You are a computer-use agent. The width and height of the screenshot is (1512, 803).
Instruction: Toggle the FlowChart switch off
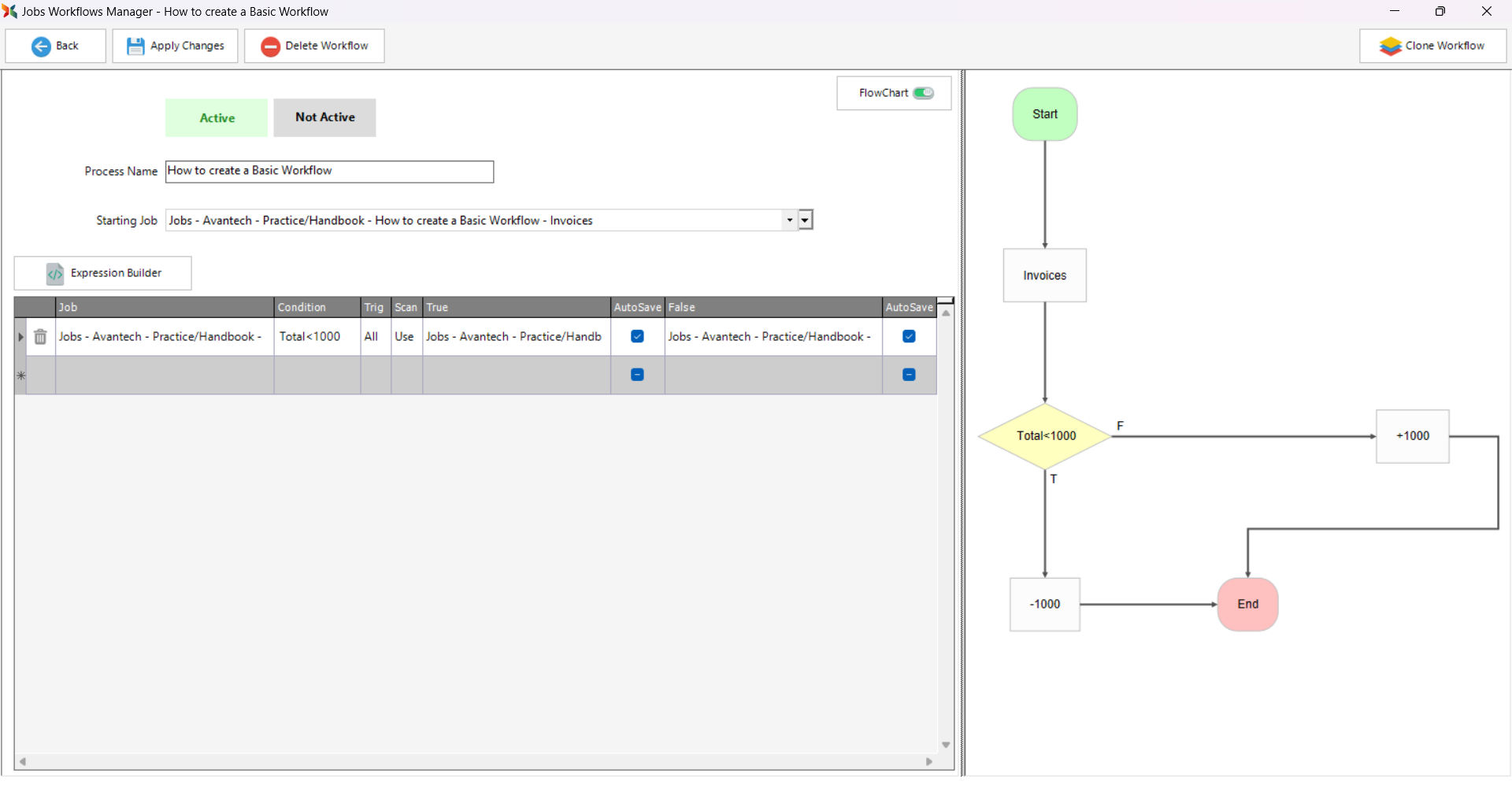coord(923,93)
